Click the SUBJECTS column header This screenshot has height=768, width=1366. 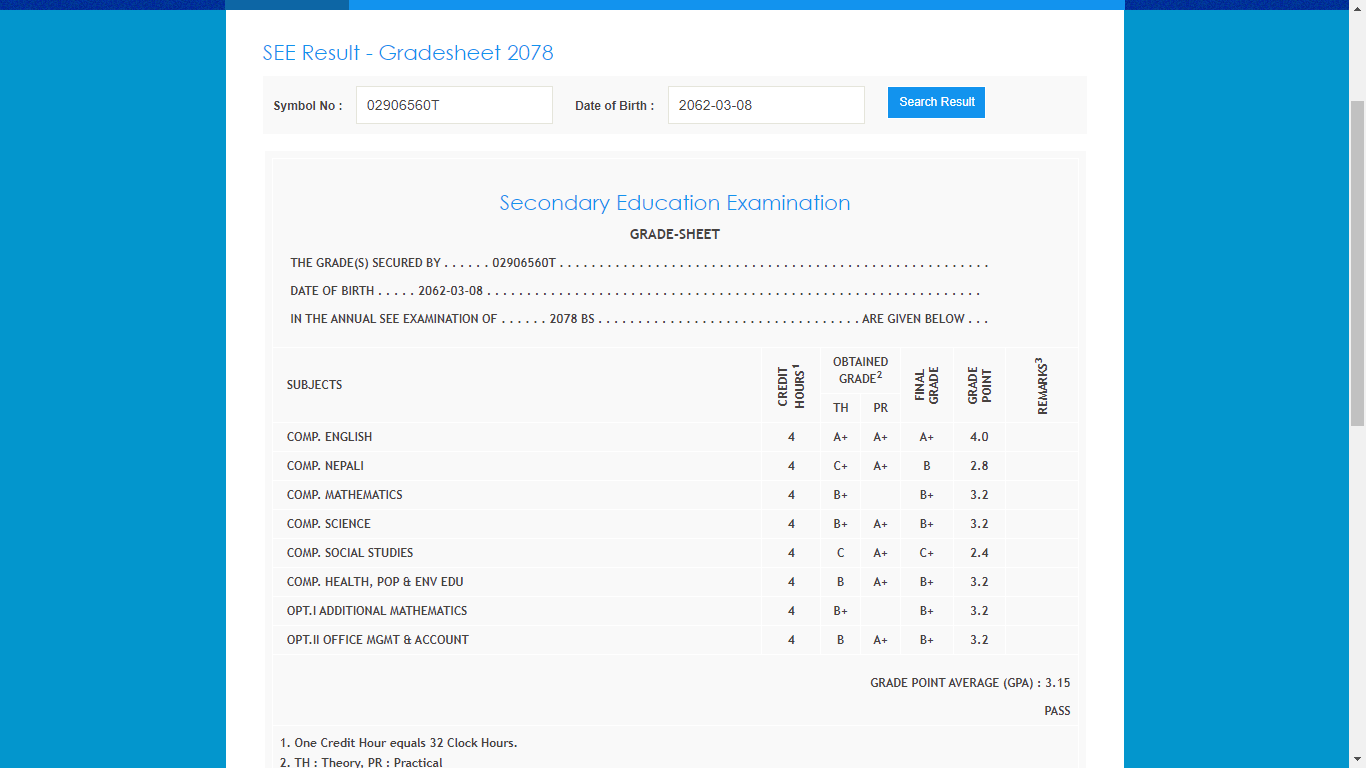pyautogui.click(x=315, y=385)
